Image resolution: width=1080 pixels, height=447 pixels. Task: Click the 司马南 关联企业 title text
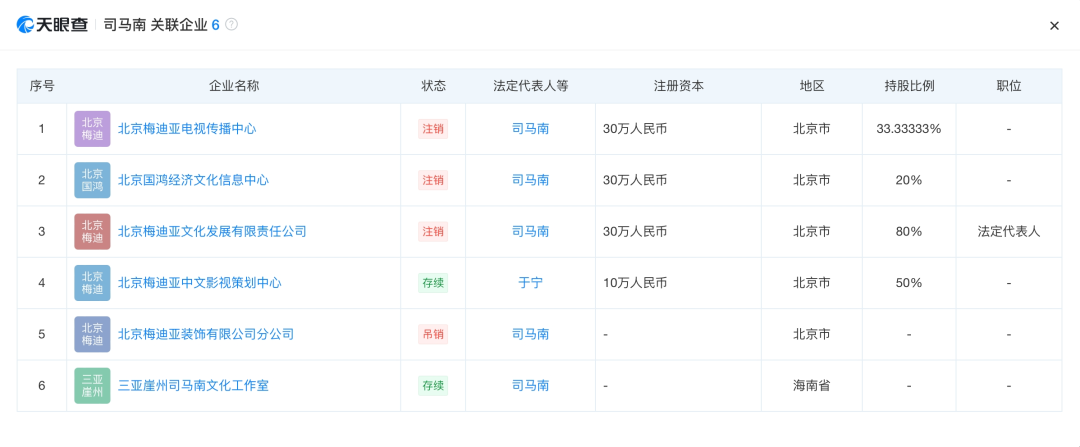click(155, 25)
